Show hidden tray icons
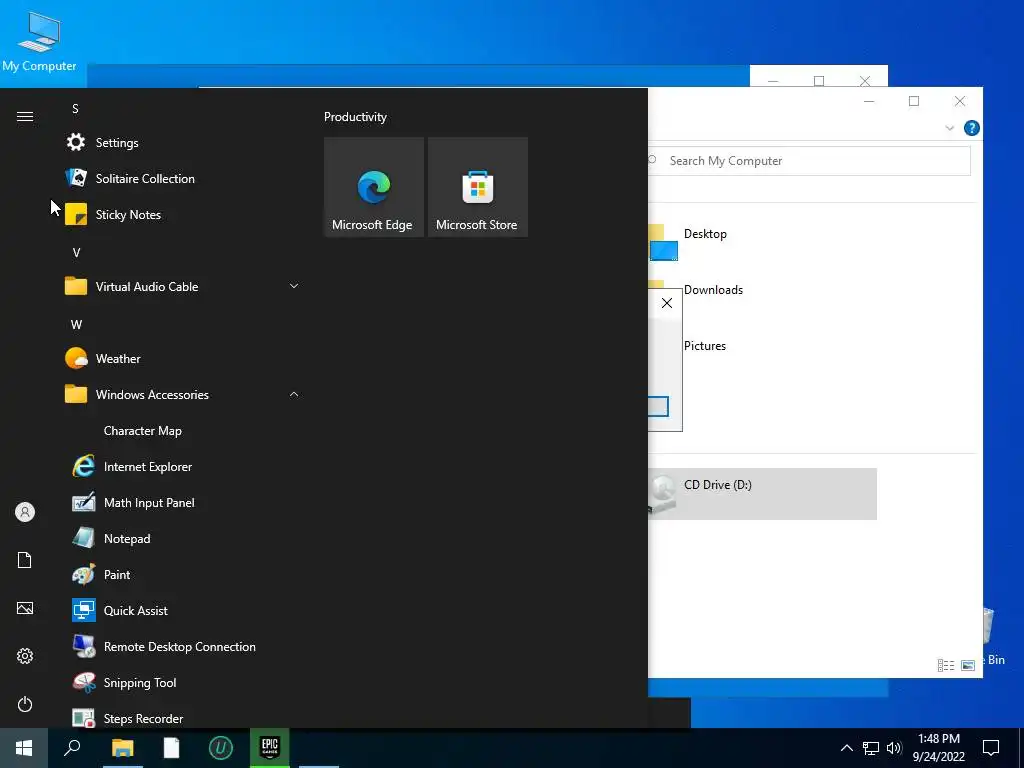The image size is (1024, 768). 846,748
